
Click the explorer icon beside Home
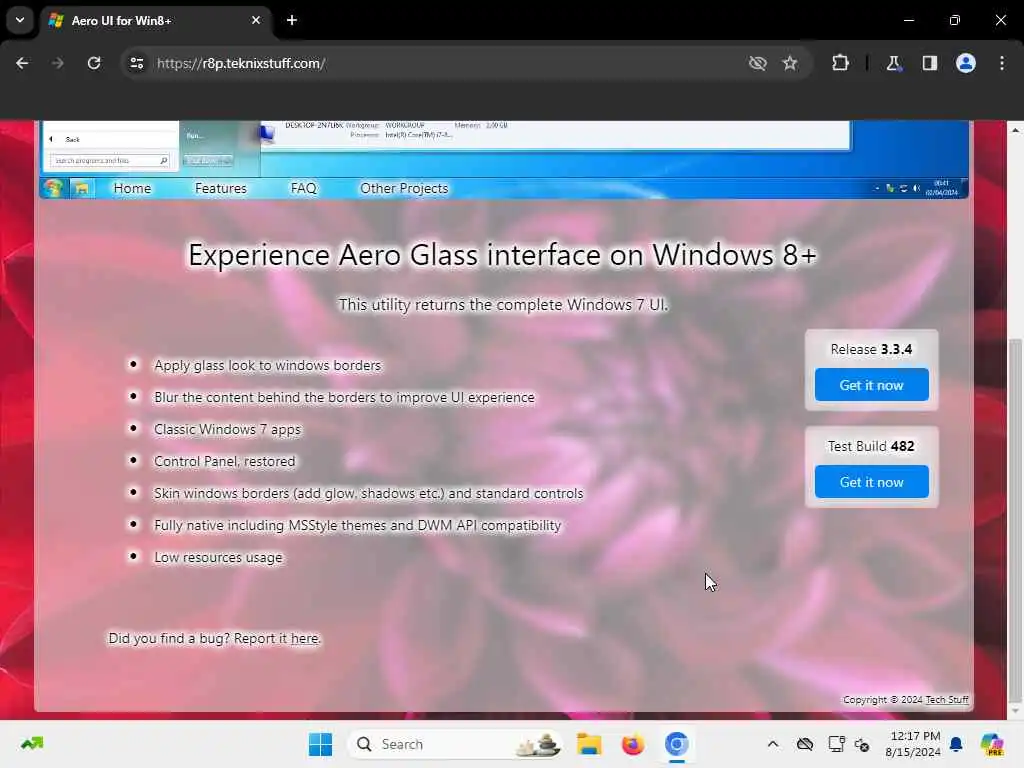82,189
